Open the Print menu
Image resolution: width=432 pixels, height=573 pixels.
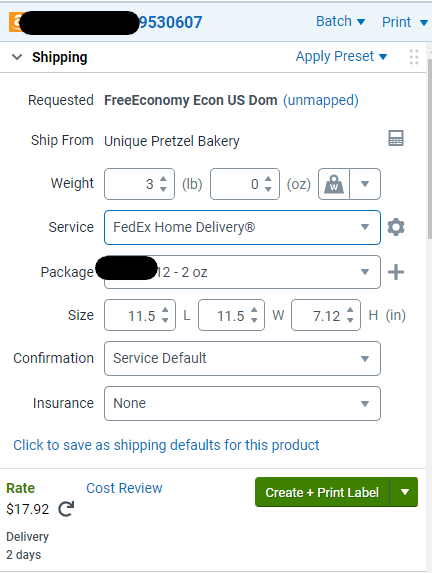point(405,22)
